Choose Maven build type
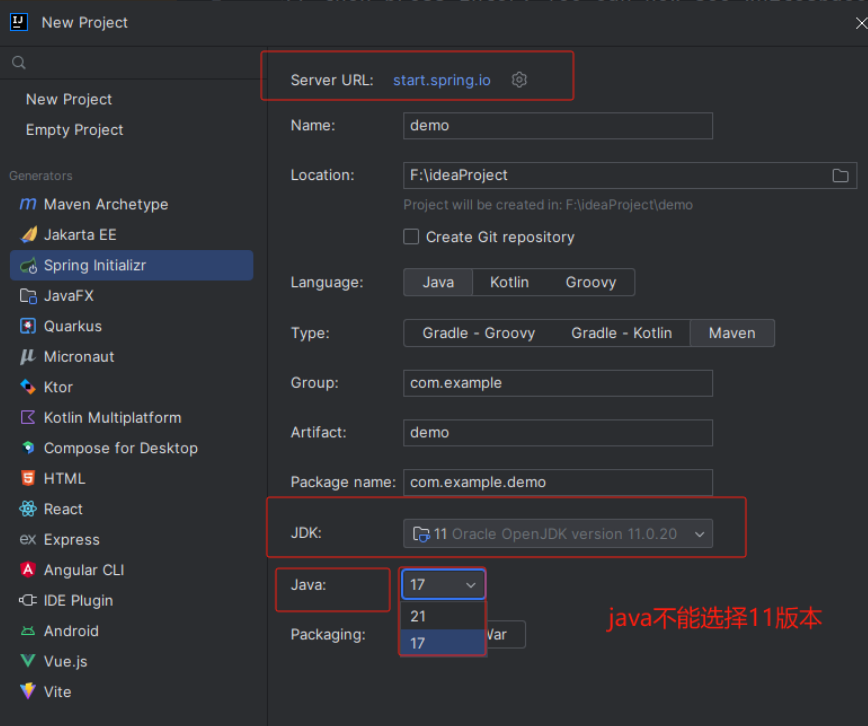The width and height of the screenshot is (868, 726). pyautogui.click(x=732, y=333)
